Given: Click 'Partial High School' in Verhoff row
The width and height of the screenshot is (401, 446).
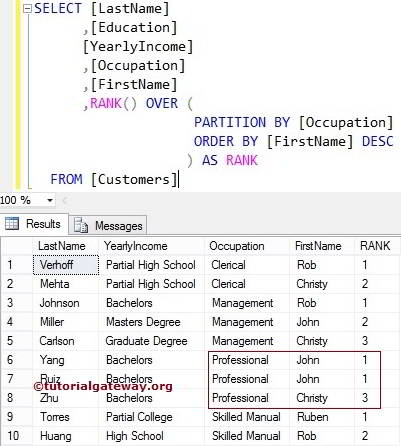Looking at the screenshot, I should pyautogui.click(x=151, y=265).
